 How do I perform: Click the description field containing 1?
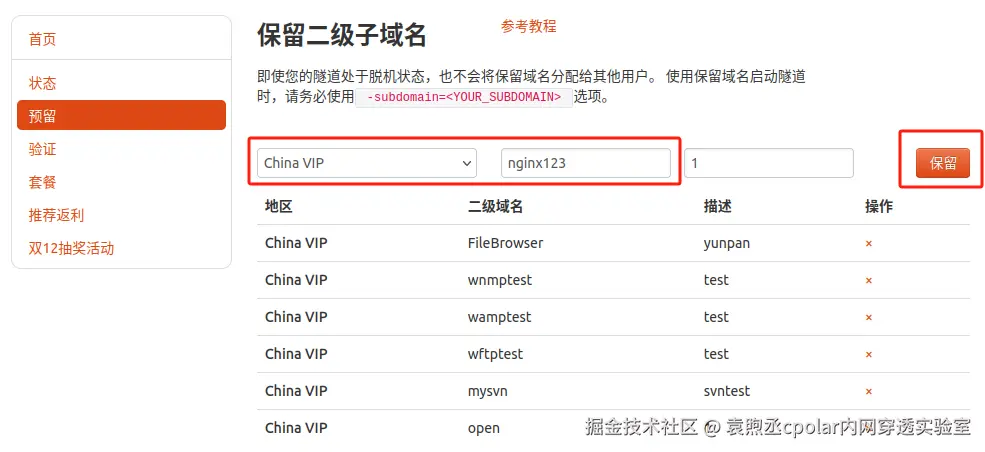click(x=769, y=163)
